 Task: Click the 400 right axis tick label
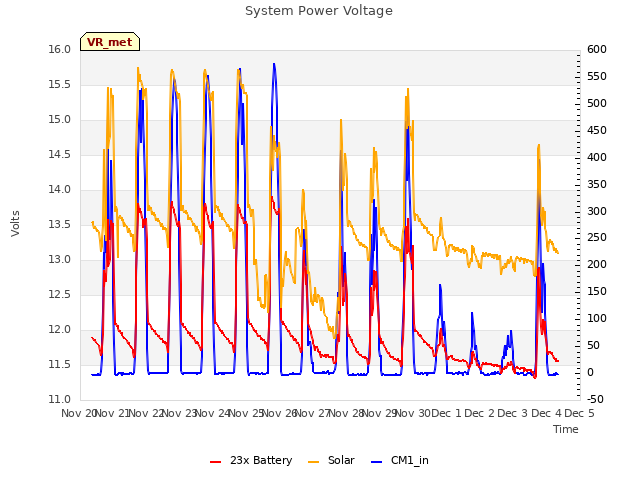tap(597, 157)
